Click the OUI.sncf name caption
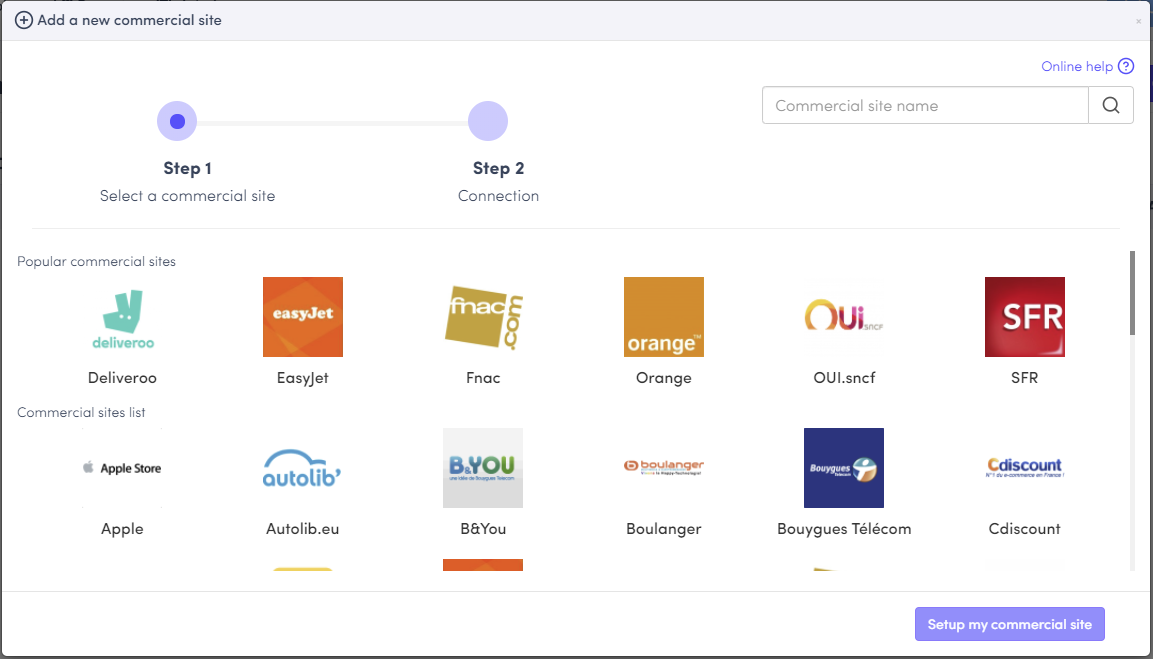1153x659 pixels. tap(844, 378)
